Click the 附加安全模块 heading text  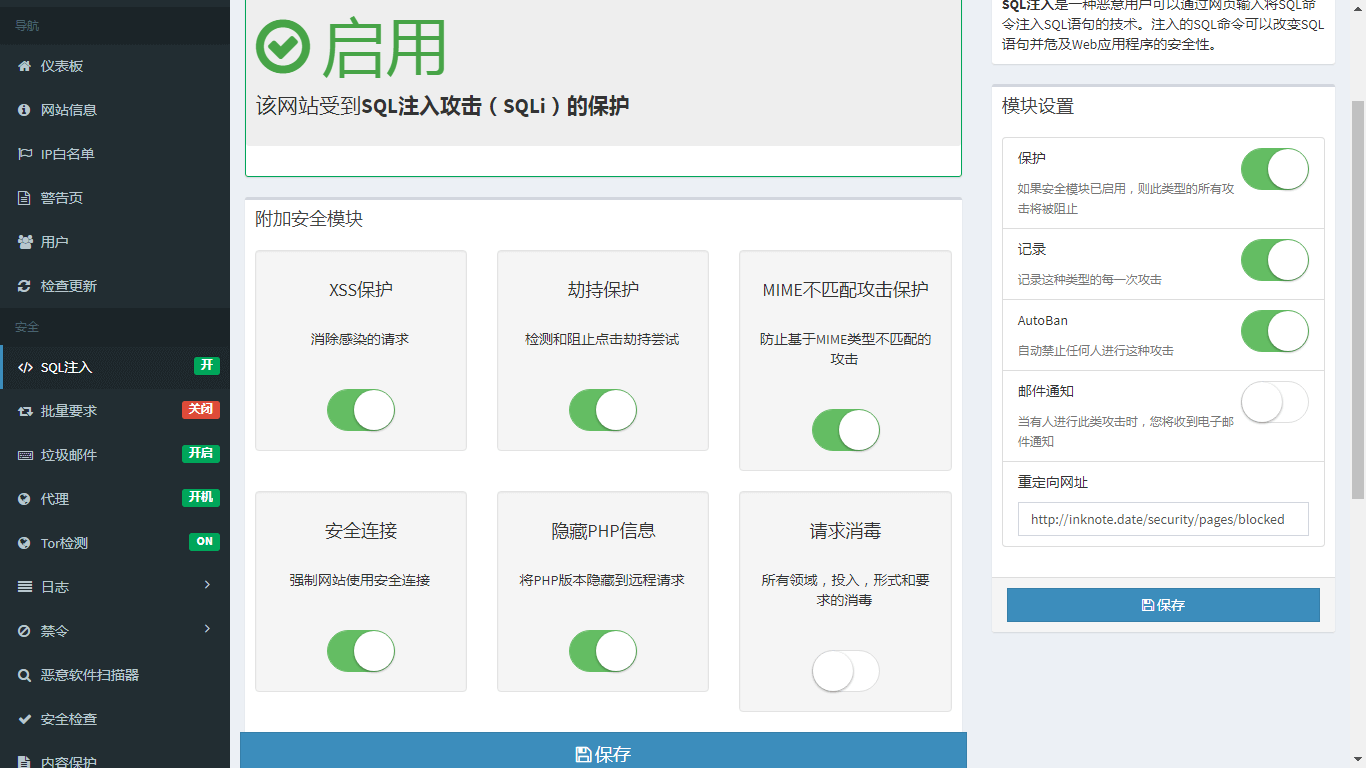309,218
